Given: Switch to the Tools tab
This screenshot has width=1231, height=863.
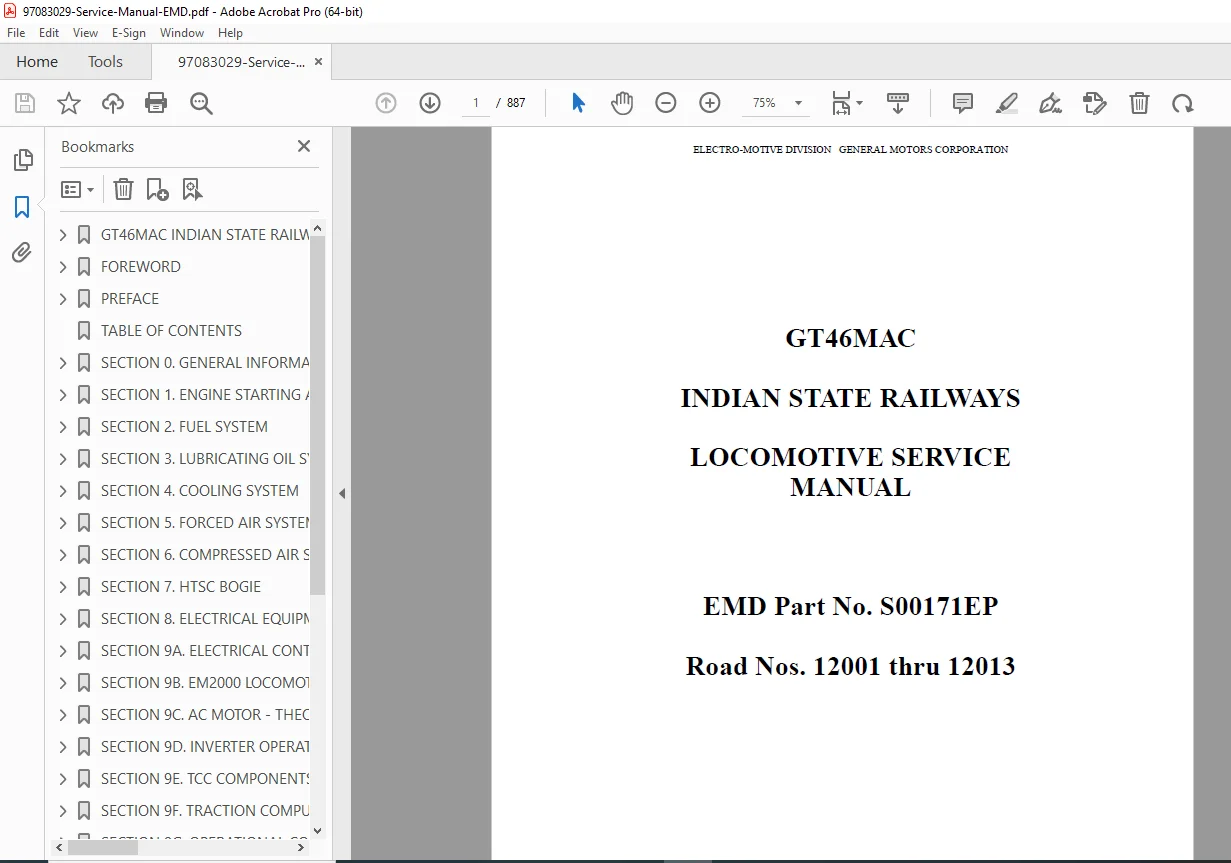Looking at the screenshot, I should (105, 62).
